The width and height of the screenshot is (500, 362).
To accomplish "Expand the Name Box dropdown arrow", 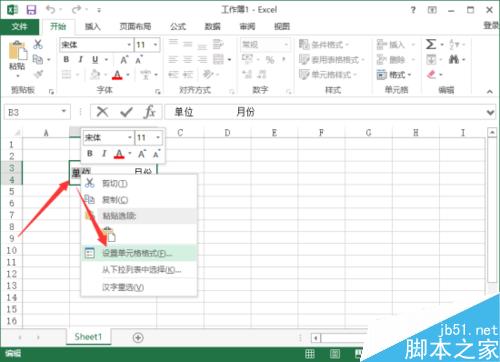I will coord(64,111).
